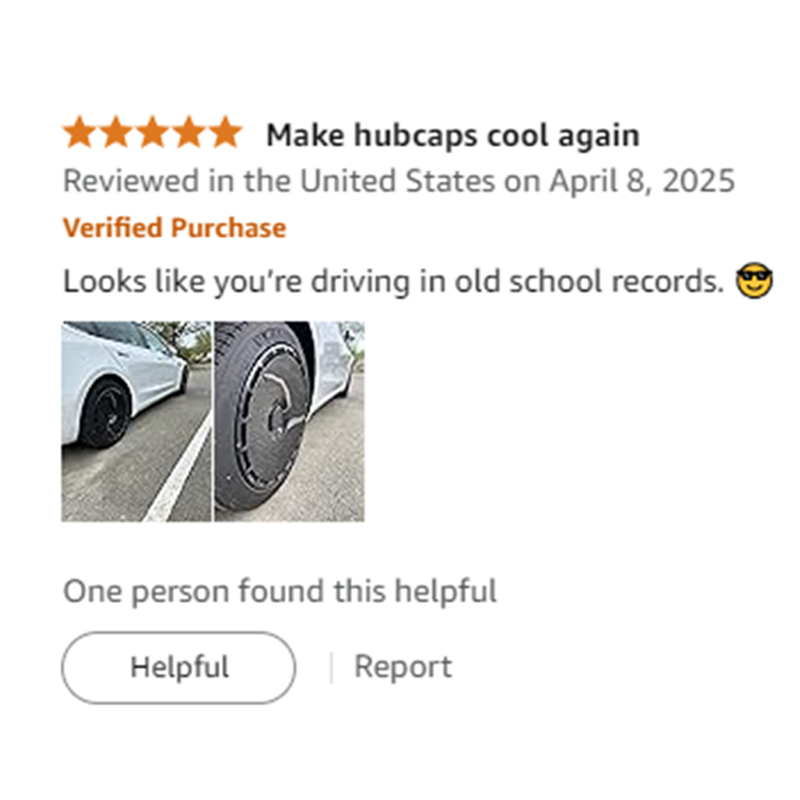Click the Report link
This screenshot has height=800, width=800.
403,666
